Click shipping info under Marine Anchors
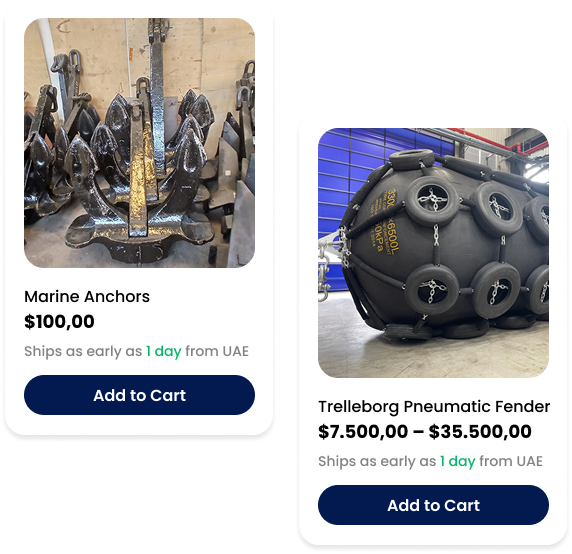The image size is (572, 554). pyautogui.click(x=136, y=351)
